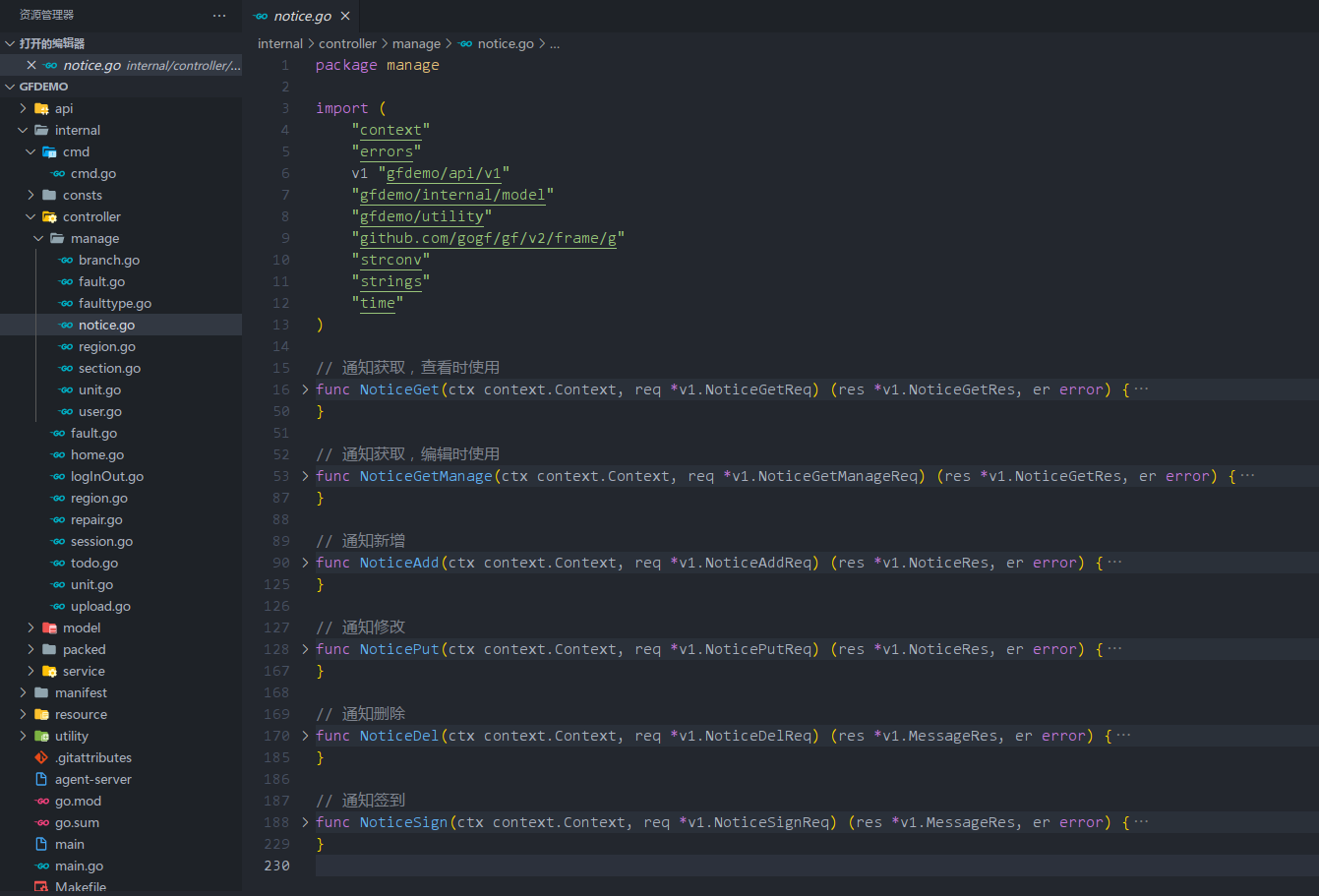Unfold the NoticeSign function fold arrow
The image size is (1319, 896).
tap(305, 822)
